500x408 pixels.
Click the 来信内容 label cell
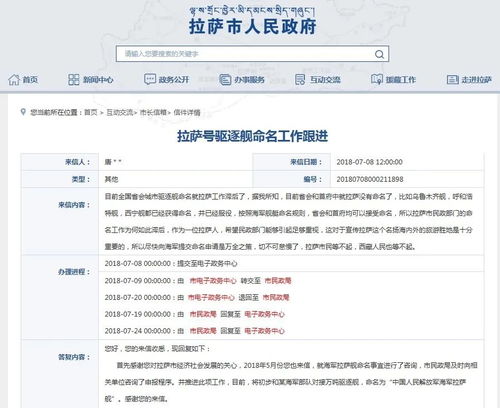pyautogui.click(x=60, y=221)
